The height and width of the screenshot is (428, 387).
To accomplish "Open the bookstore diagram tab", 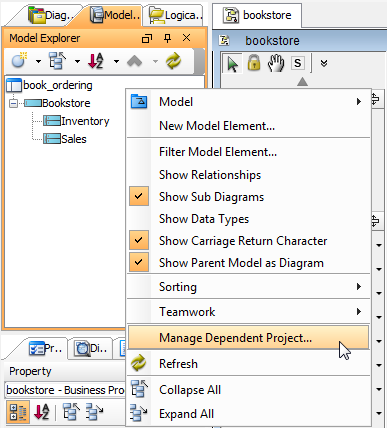I will coord(257,15).
